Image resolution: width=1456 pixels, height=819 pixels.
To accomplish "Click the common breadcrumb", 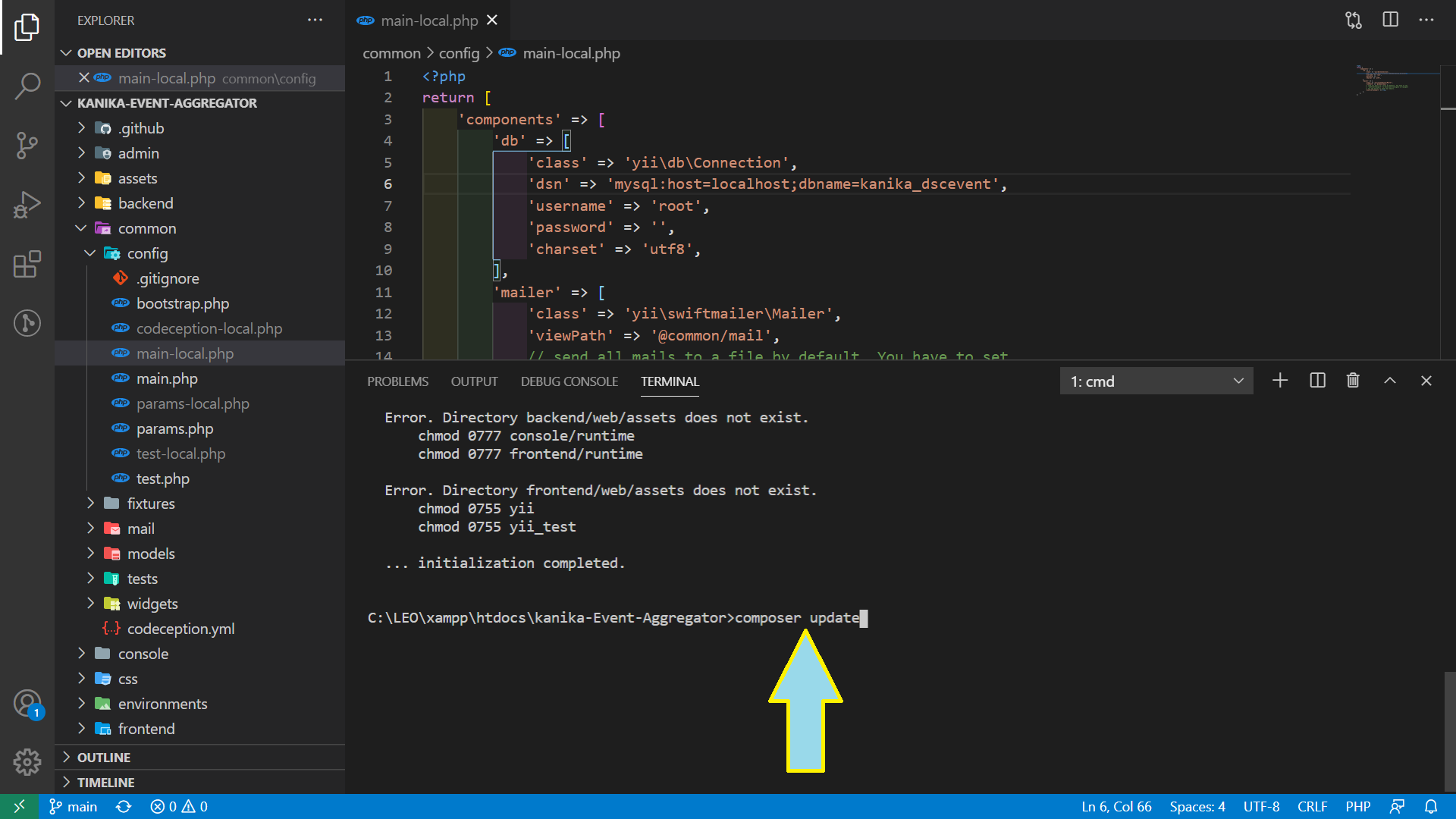I will (391, 53).
